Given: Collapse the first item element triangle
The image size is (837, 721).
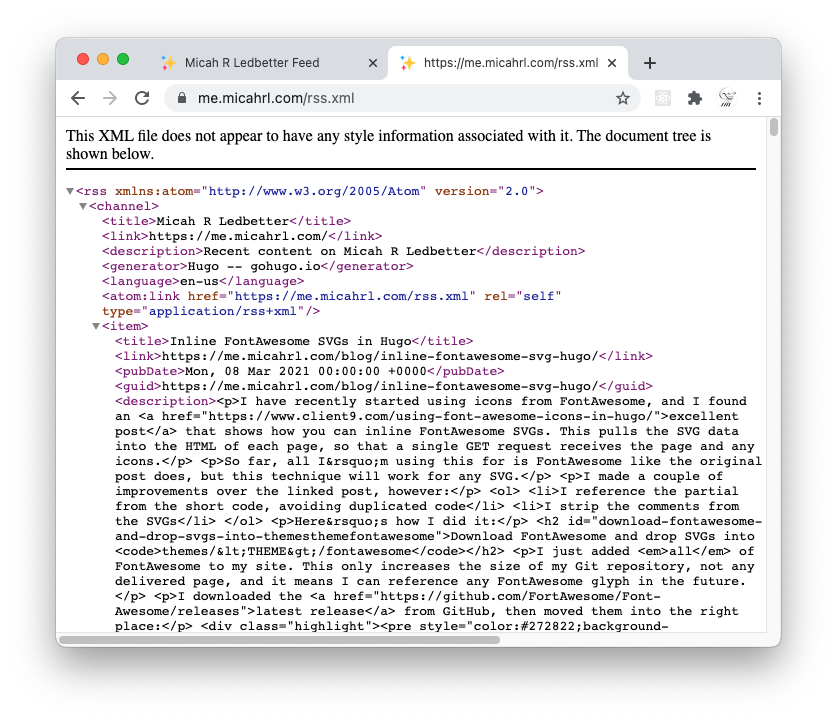Looking at the screenshot, I should click(x=96, y=325).
